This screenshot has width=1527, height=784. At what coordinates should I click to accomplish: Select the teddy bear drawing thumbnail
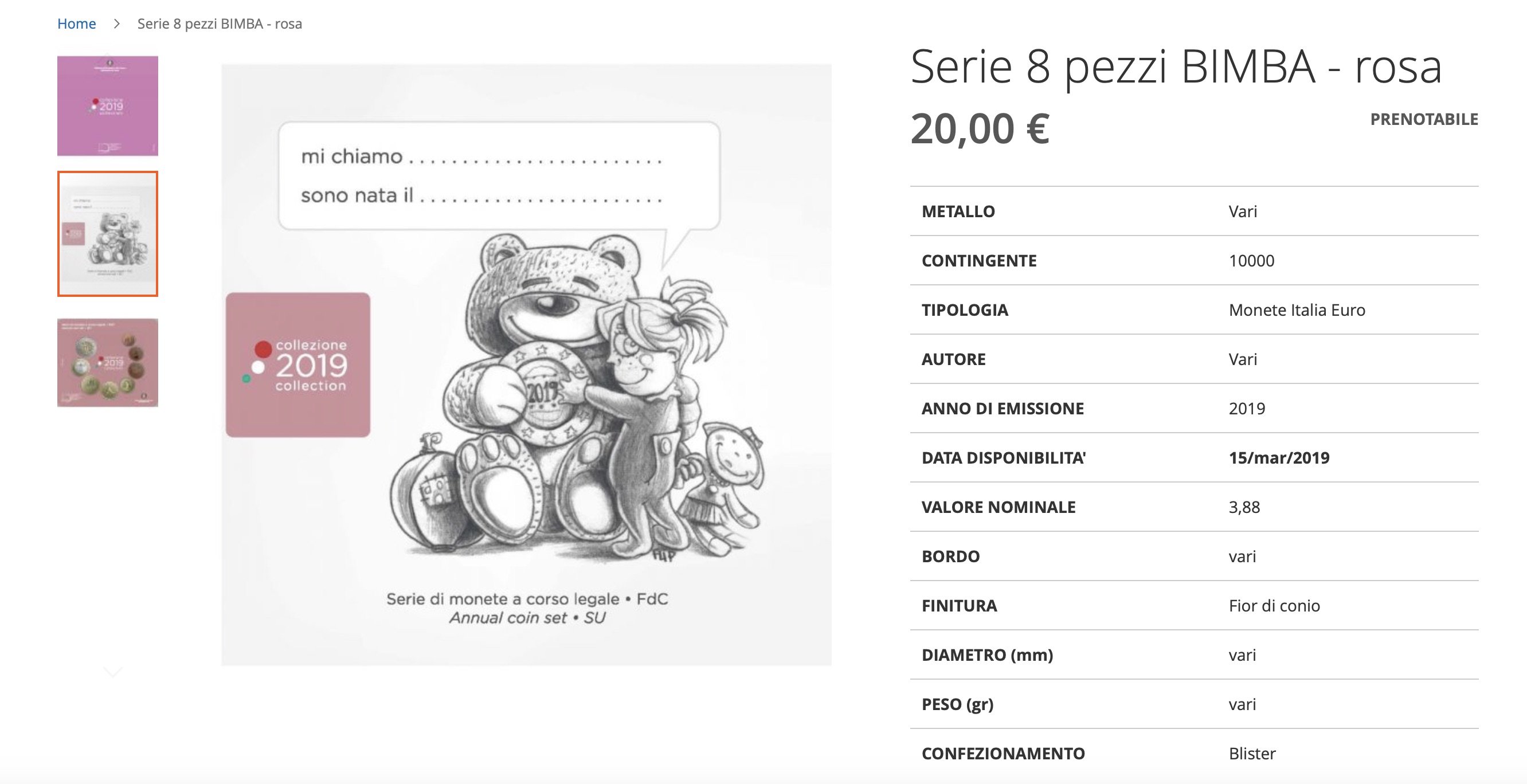pyautogui.click(x=107, y=233)
